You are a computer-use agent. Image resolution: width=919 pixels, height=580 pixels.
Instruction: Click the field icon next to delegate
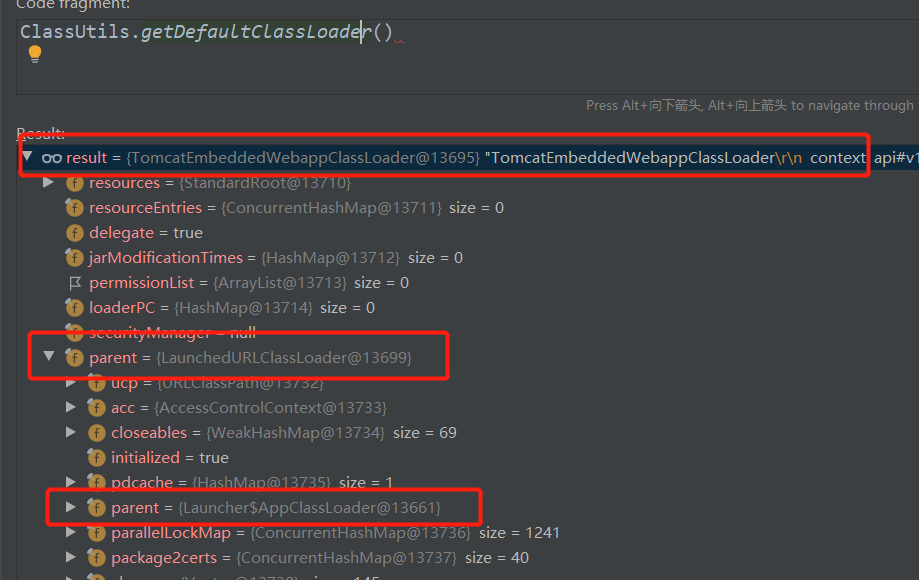(74, 233)
